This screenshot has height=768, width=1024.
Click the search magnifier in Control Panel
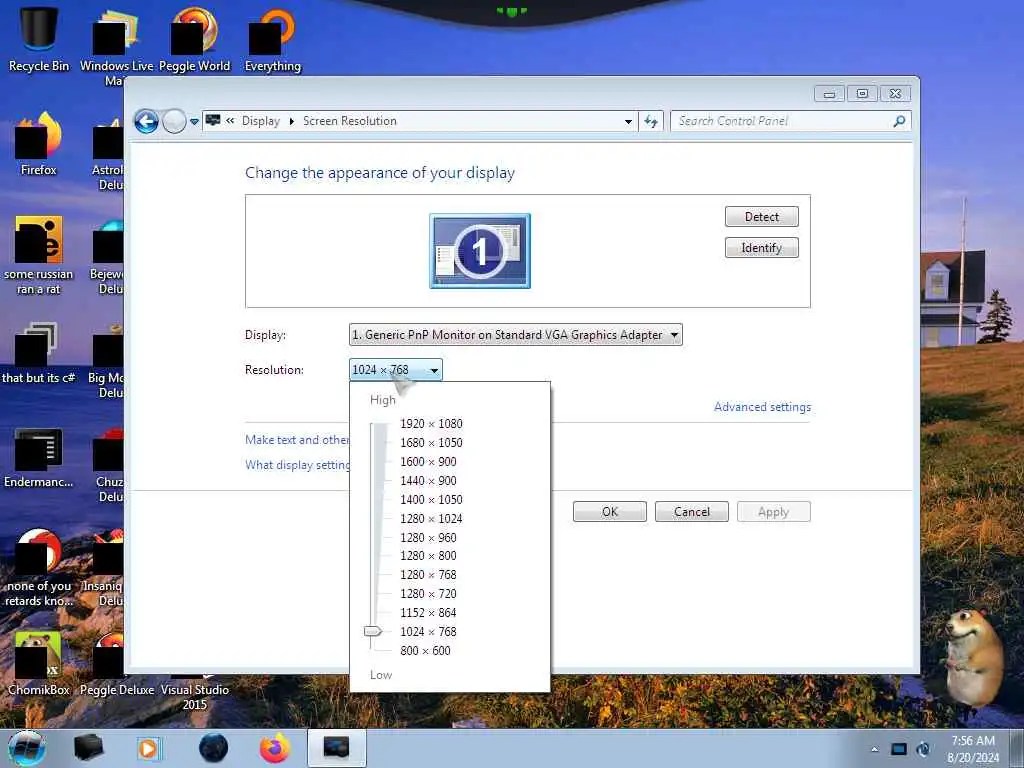click(899, 121)
